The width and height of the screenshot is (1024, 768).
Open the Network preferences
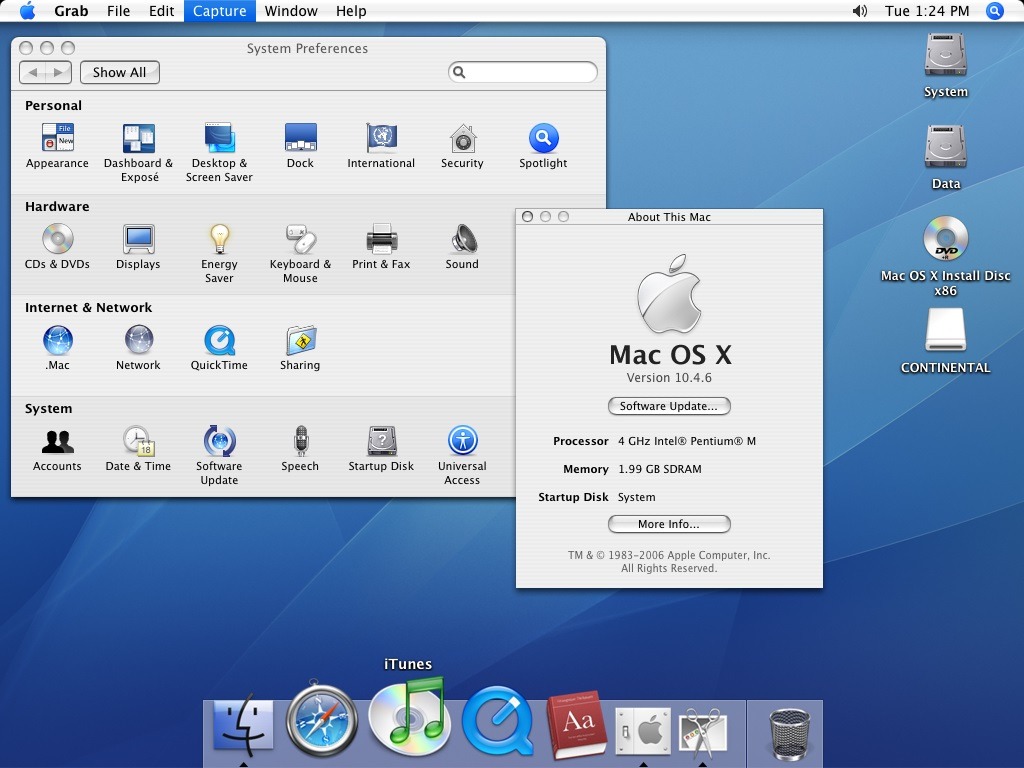(x=138, y=339)
